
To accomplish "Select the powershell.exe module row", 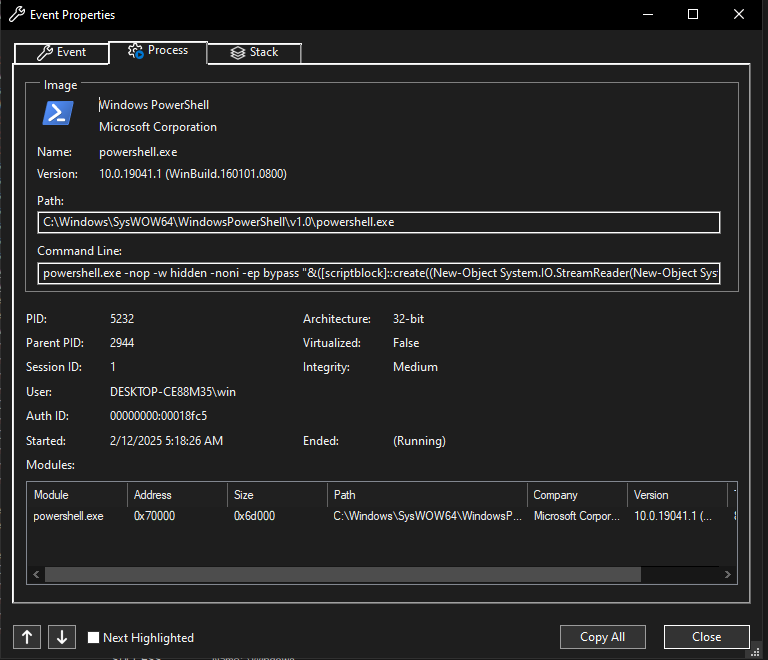I will click(x=69, y=516).
